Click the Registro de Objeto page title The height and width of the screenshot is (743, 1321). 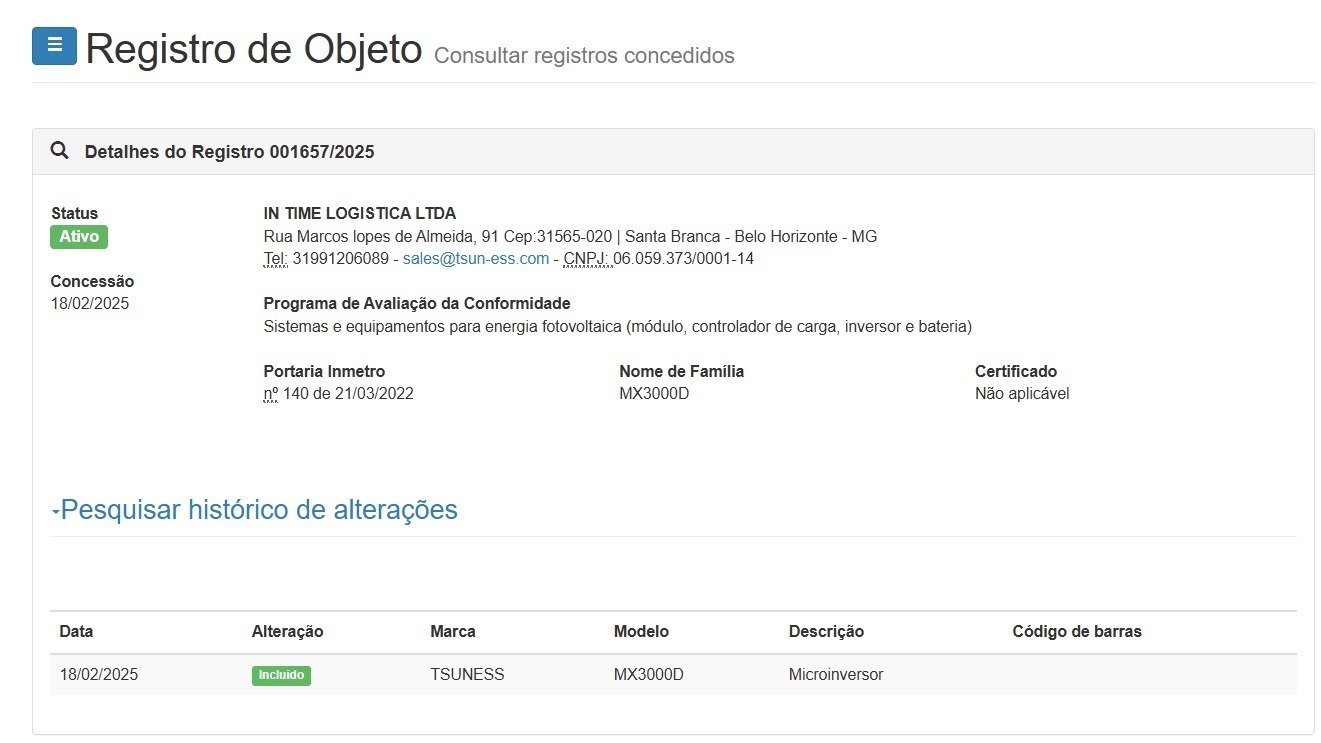[254, 49]
